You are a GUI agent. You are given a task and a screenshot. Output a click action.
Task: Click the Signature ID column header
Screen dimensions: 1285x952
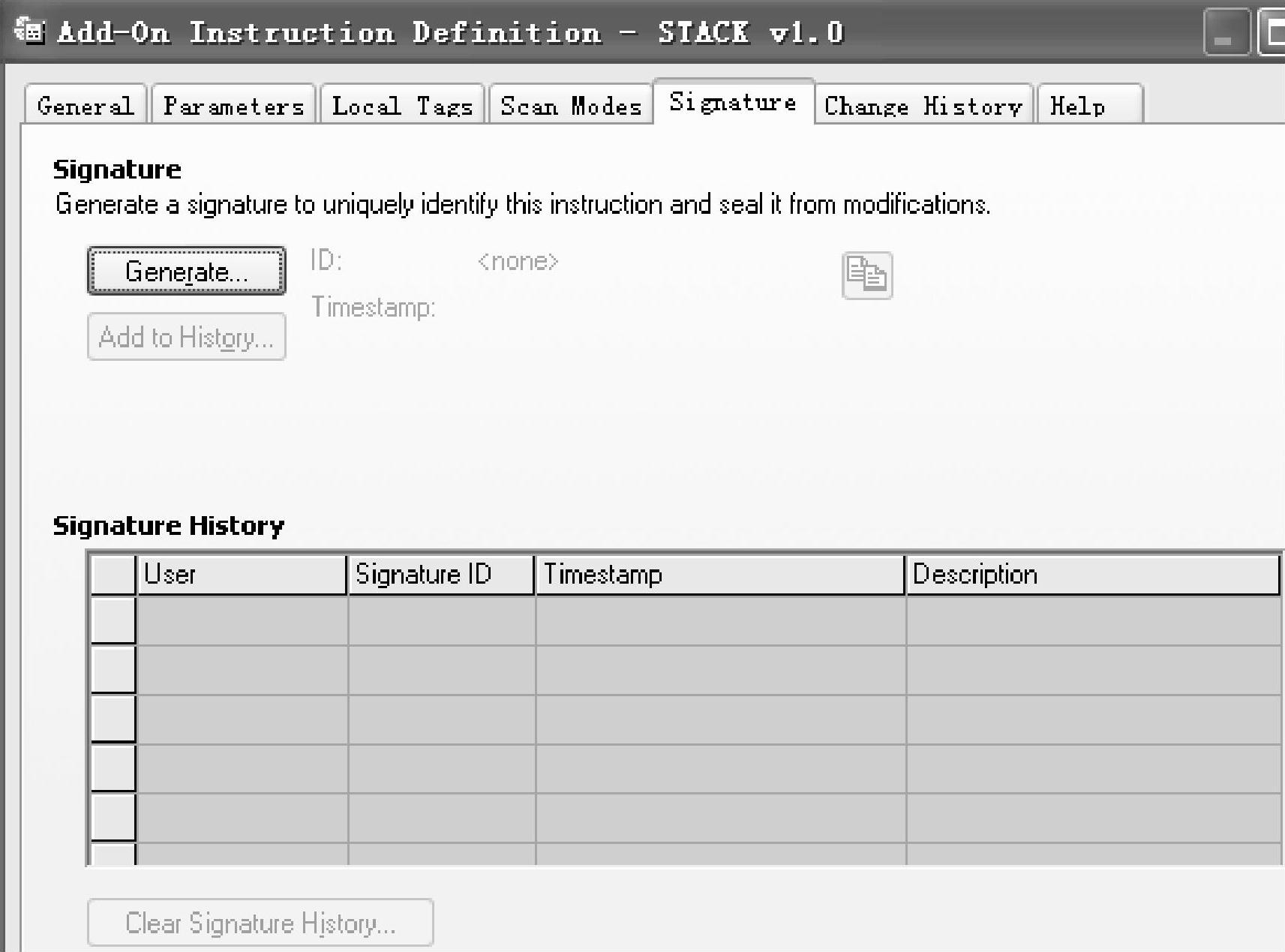tap(440, 575)
